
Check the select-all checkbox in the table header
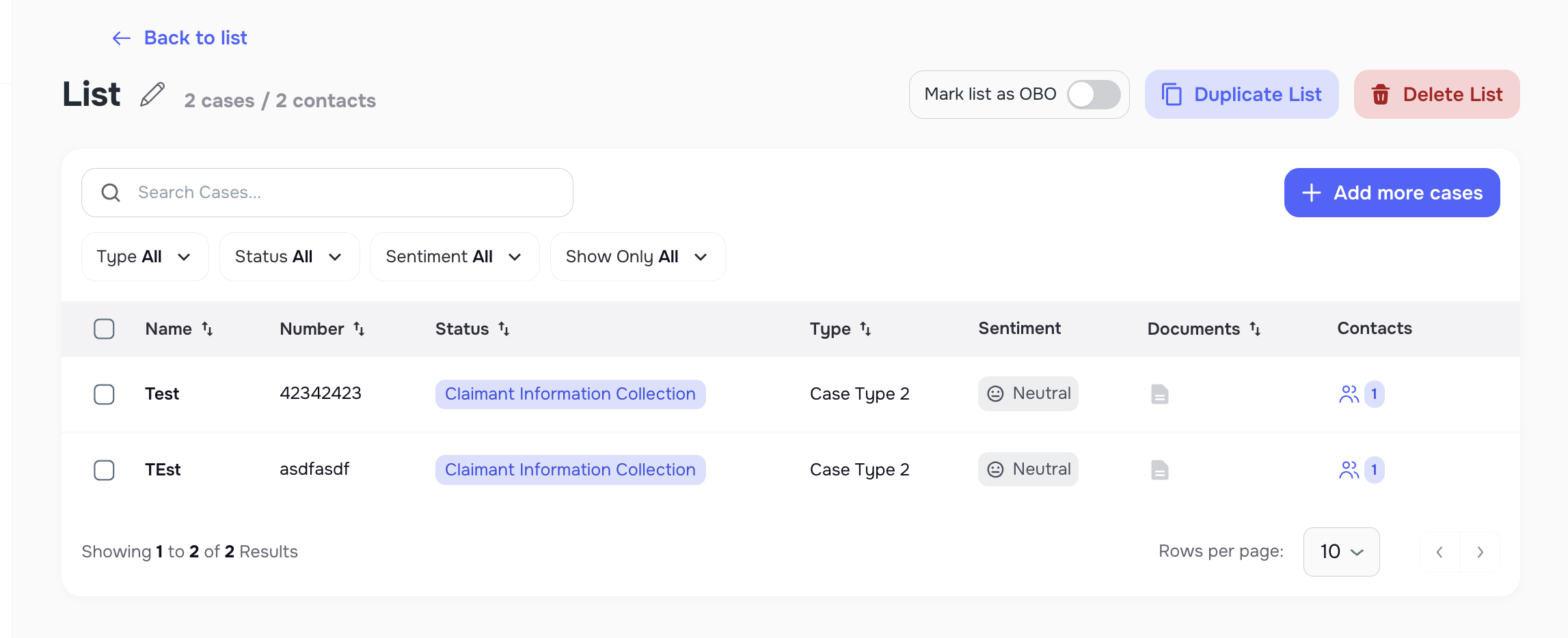tap(104, 329)
